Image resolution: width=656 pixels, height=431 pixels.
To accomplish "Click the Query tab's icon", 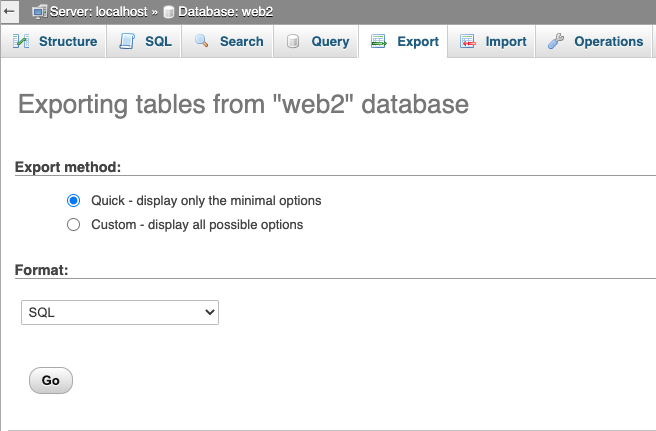I will pos(293,42).
